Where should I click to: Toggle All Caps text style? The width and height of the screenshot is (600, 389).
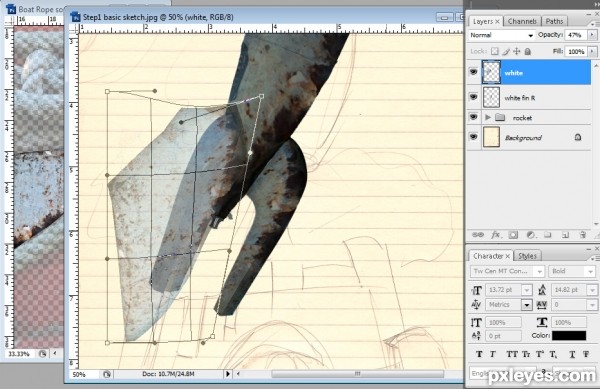click(x=512, y=354)
